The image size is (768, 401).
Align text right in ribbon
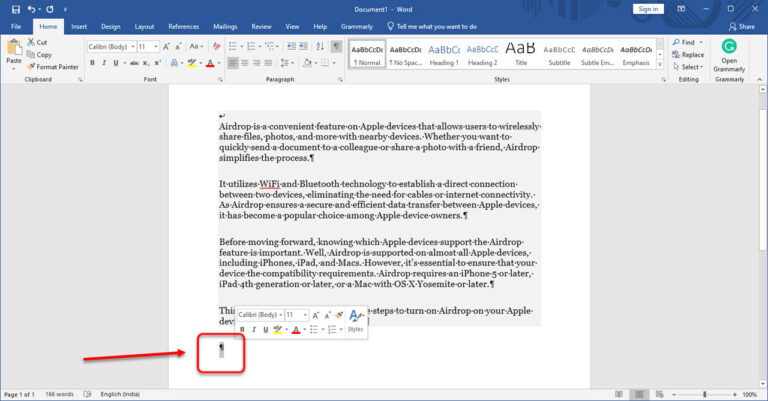click(x=256, y=63)
